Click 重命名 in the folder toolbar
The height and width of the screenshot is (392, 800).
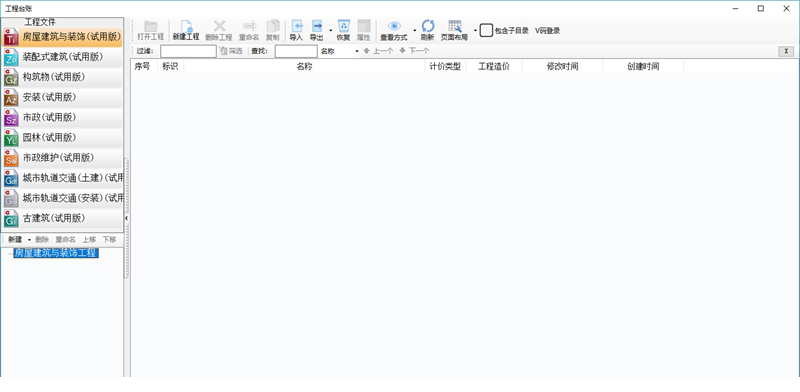[x=65, y=239]
